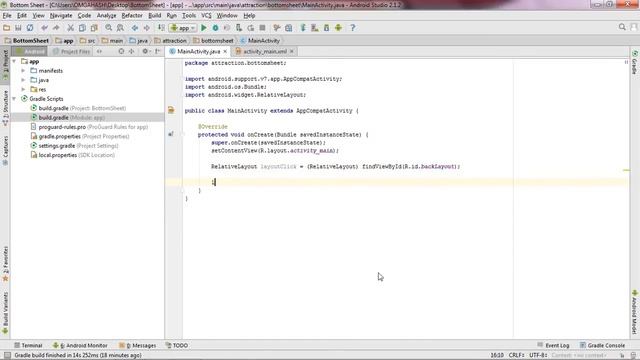The image size is (640, 360).
Task: Select build.gradle (Module: app) file
Action: click(68, 118)
